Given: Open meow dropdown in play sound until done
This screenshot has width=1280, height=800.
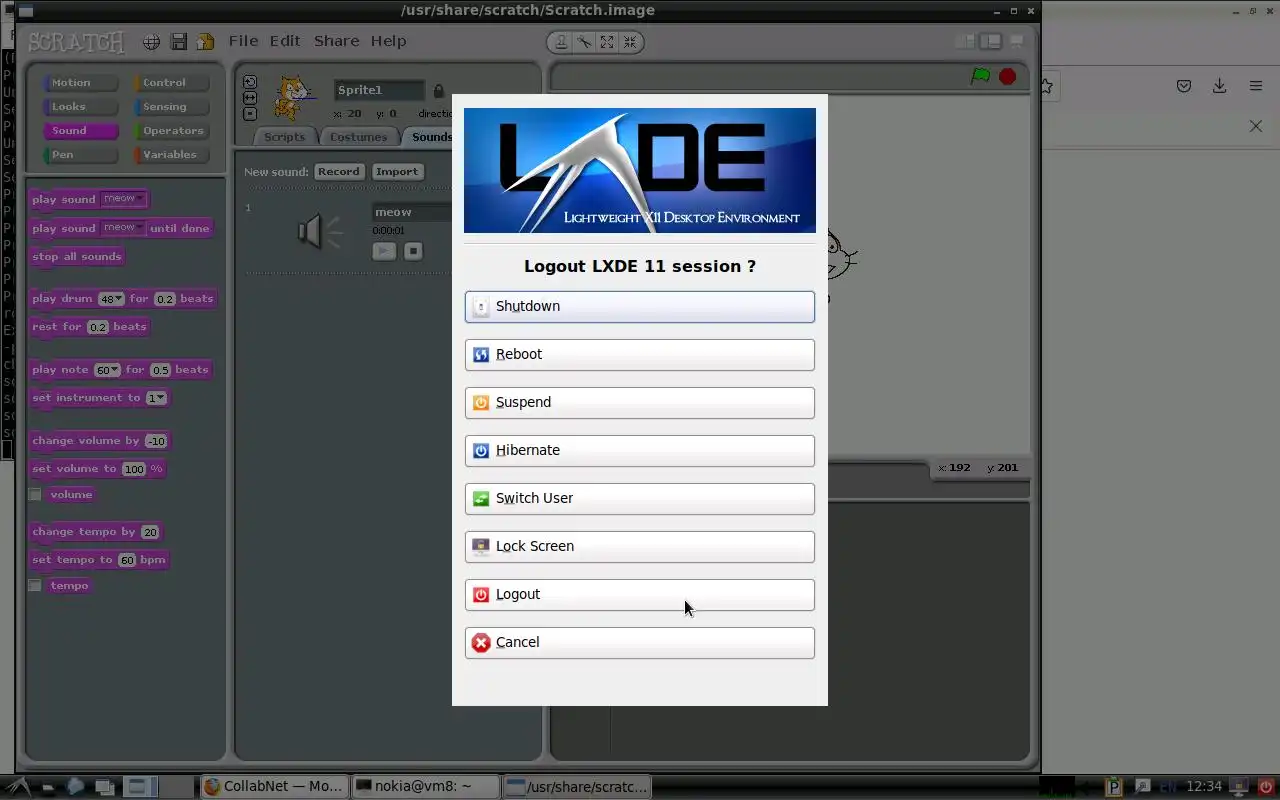Looking at the screenshot, I should pos(124,228).
